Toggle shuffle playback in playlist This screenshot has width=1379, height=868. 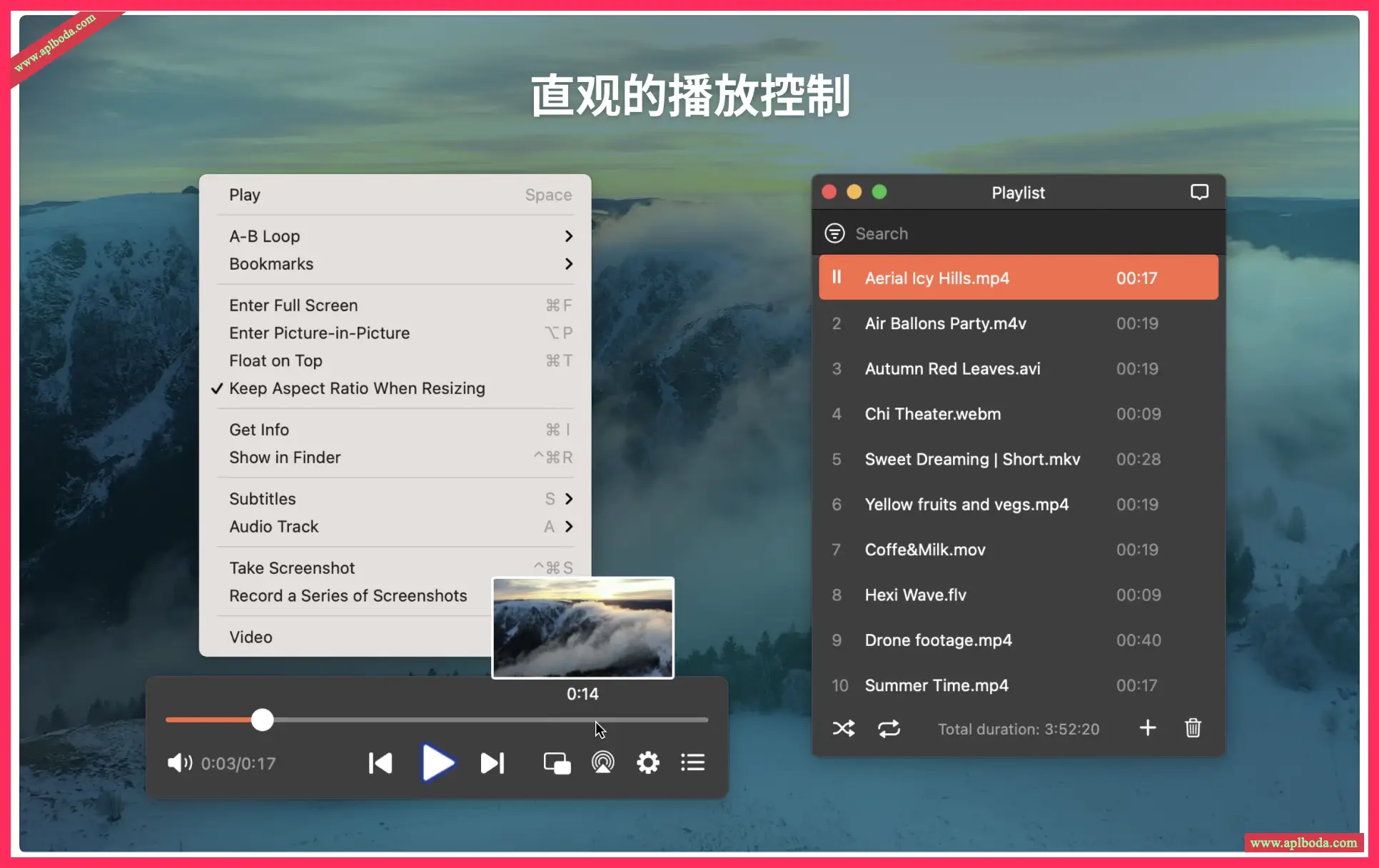[843, 728]
